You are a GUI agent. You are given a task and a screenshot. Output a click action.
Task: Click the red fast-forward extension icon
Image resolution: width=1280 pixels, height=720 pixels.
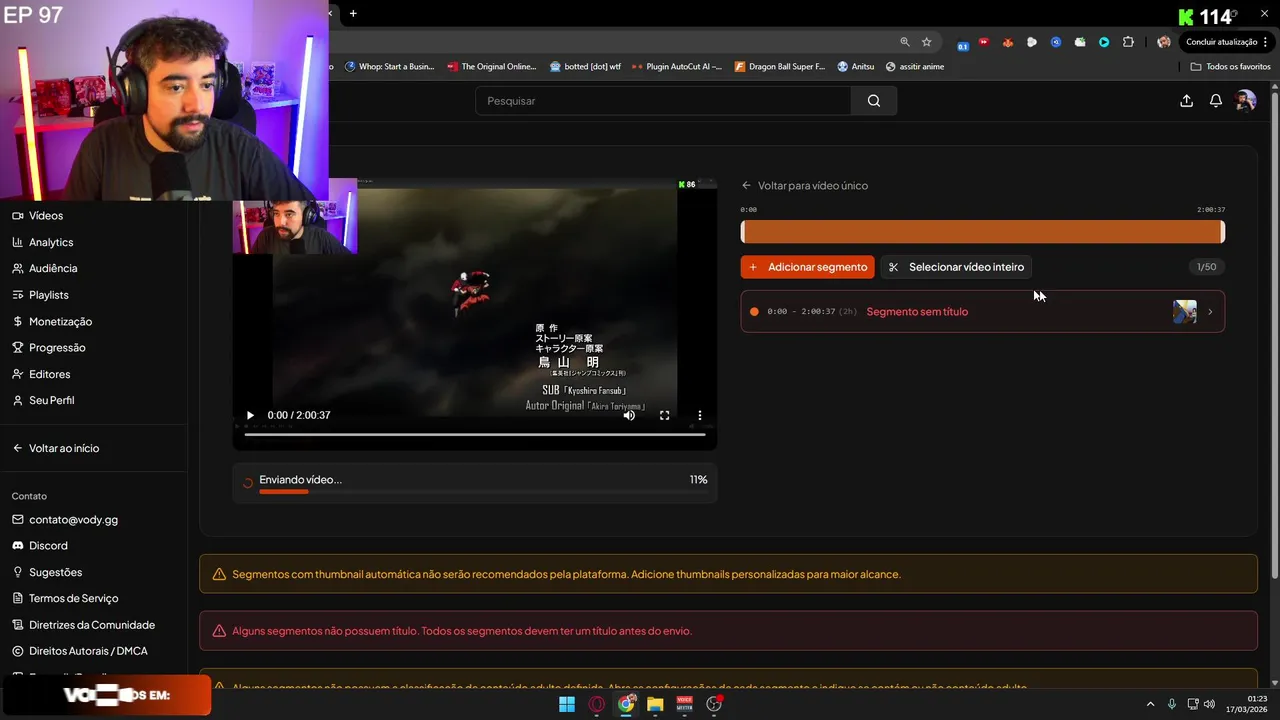984,42
